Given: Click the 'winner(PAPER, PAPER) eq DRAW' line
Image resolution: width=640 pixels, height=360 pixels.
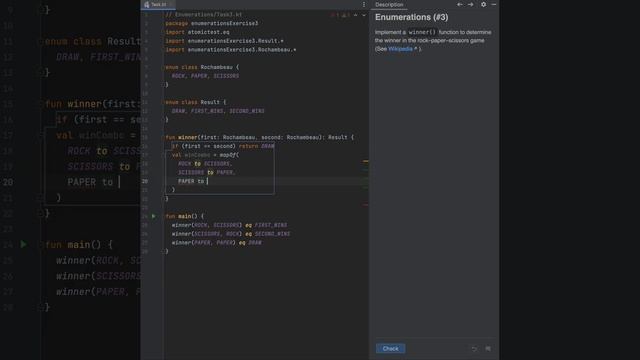Looking at the screenshot, I should 217,242.
